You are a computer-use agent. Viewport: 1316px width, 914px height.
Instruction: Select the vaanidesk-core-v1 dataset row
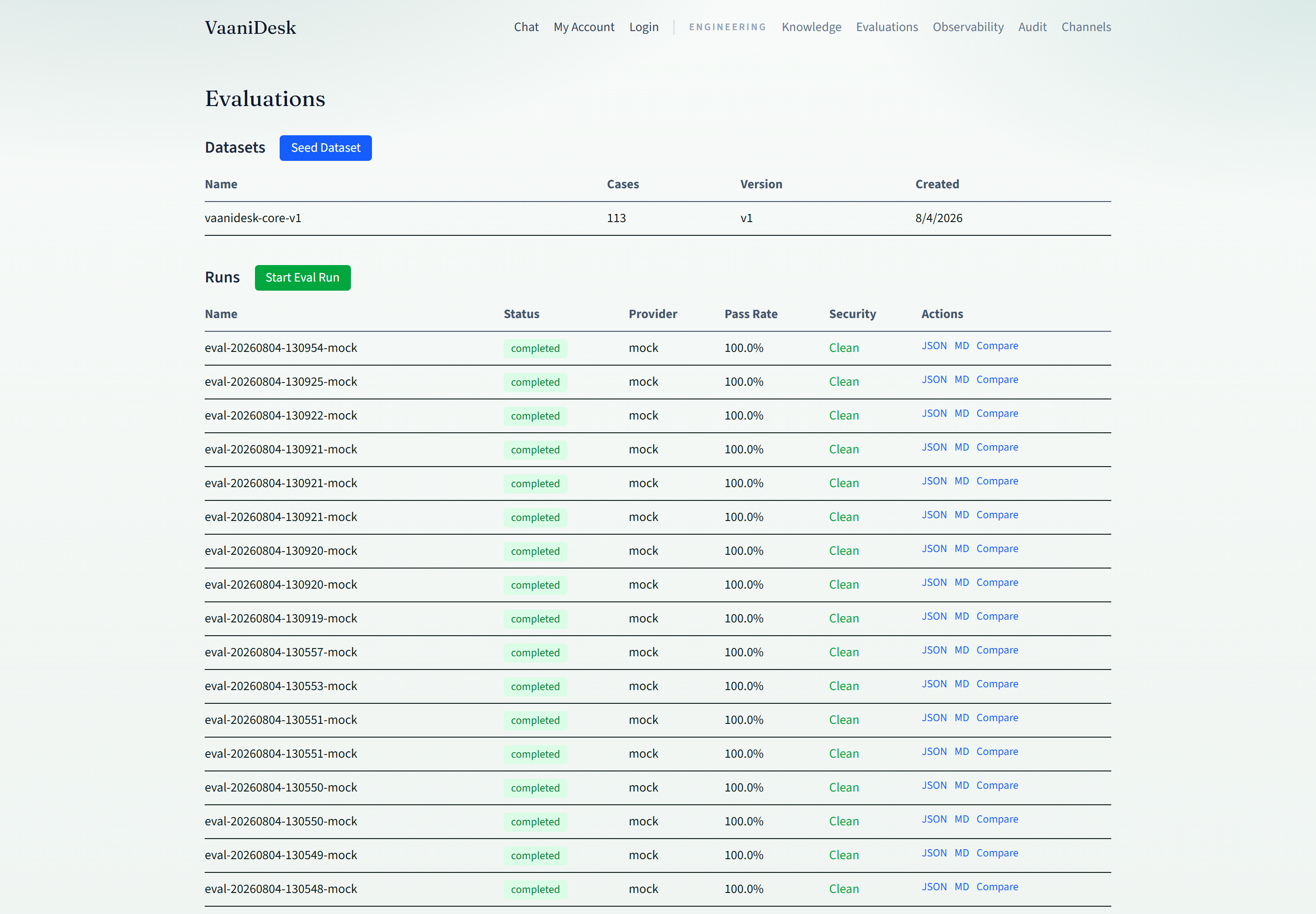(x=658, y=218)
